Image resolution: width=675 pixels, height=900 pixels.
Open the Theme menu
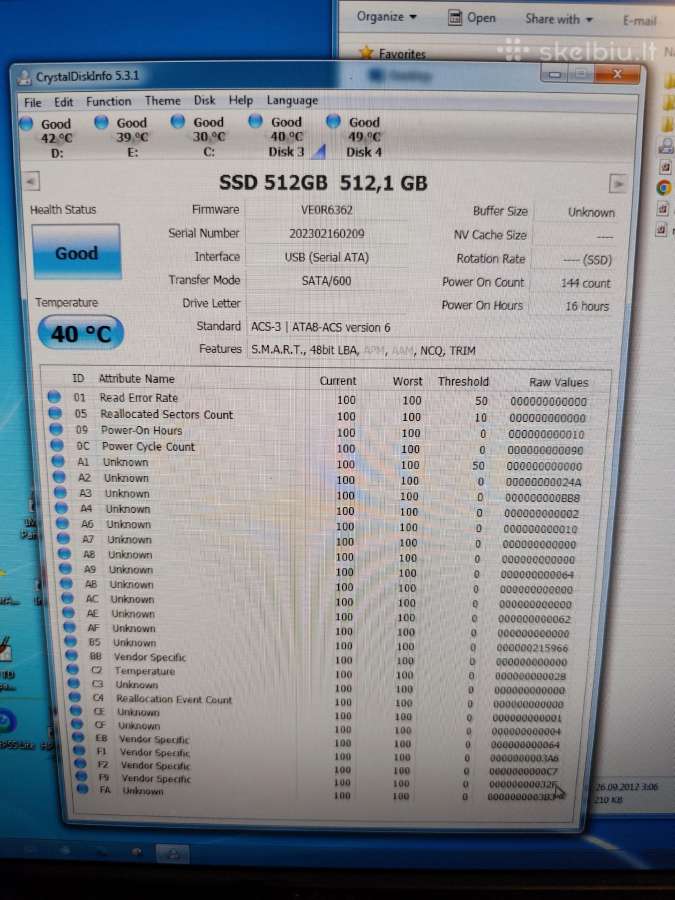(162, 101)
